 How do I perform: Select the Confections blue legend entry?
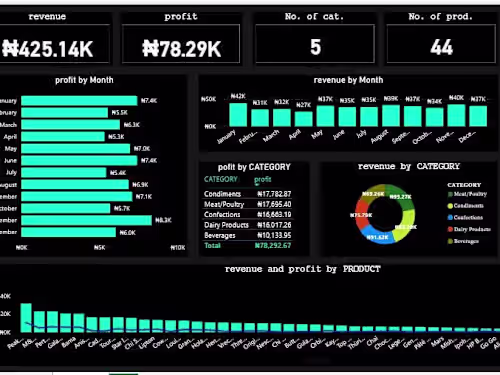tap(465, 217)
